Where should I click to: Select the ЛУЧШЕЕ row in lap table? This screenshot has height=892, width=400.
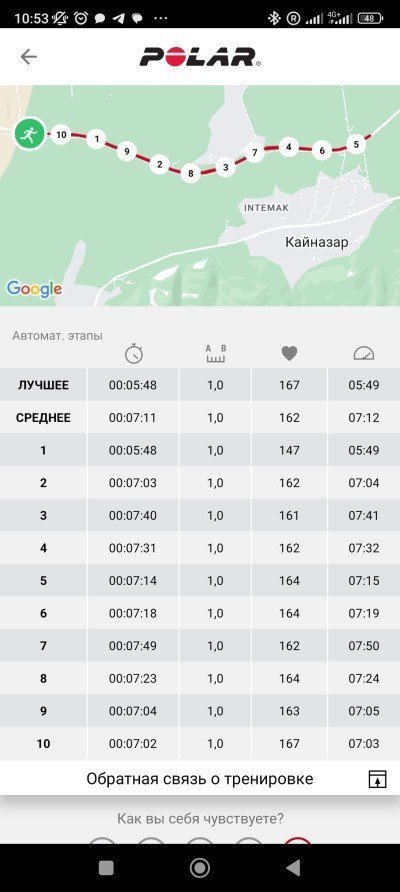tap(200, 385)
